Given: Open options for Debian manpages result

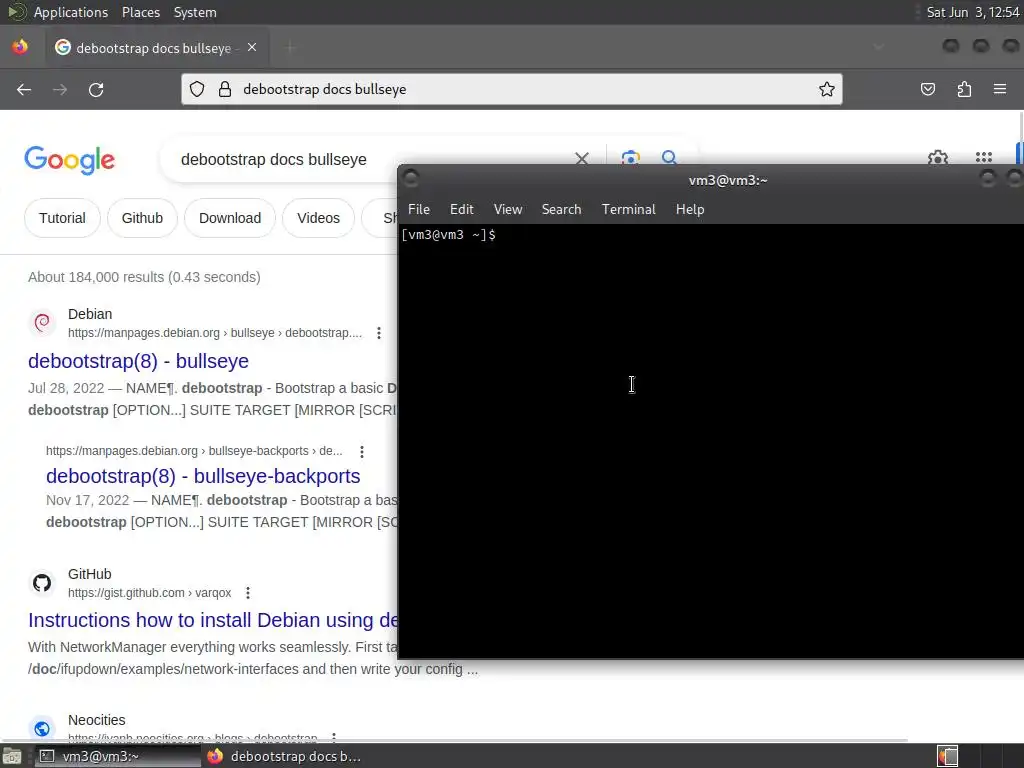Looking at the screenshot, I should point(379,333).
